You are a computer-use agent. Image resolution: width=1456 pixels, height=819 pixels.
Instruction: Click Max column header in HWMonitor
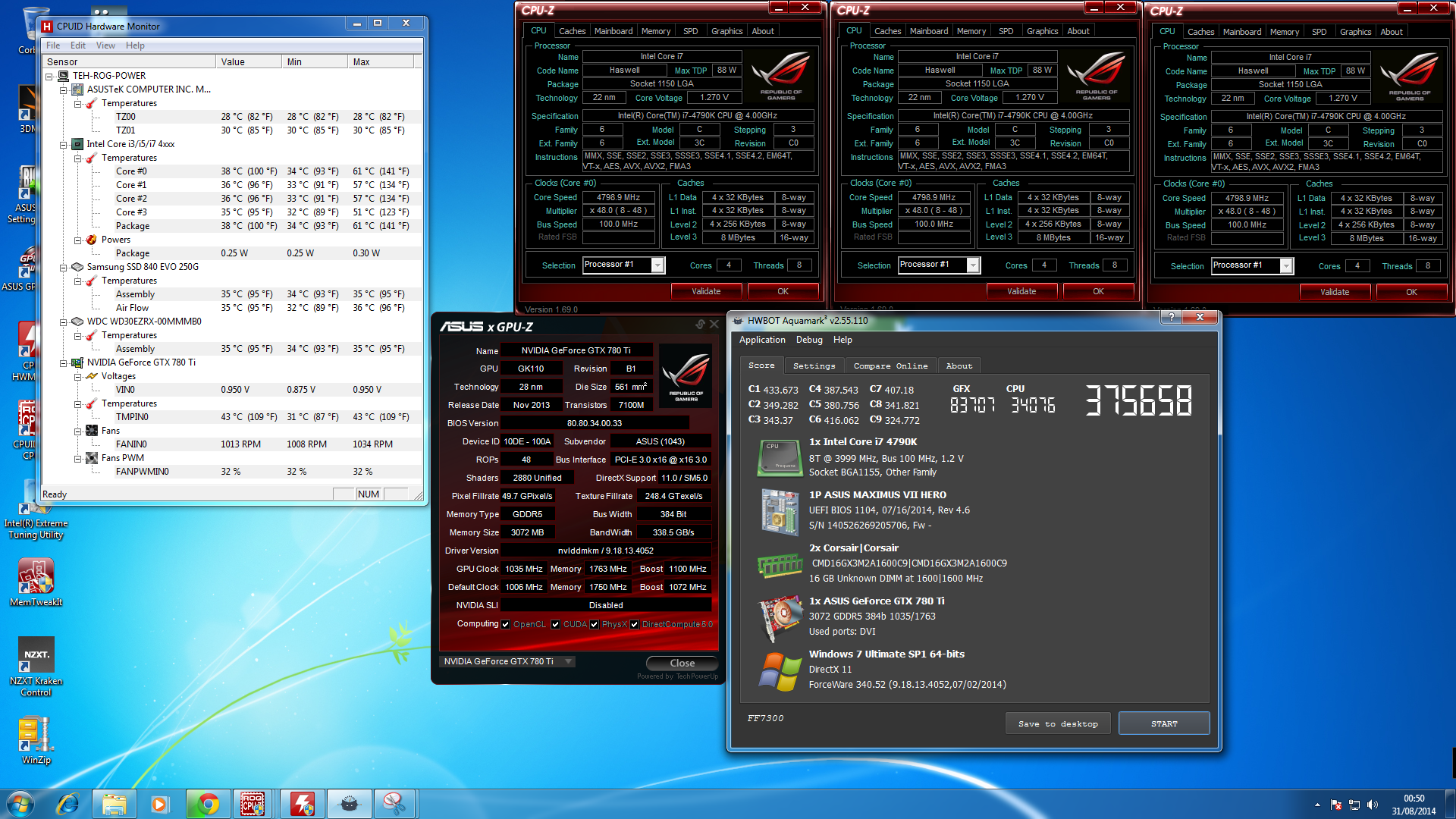381,62
